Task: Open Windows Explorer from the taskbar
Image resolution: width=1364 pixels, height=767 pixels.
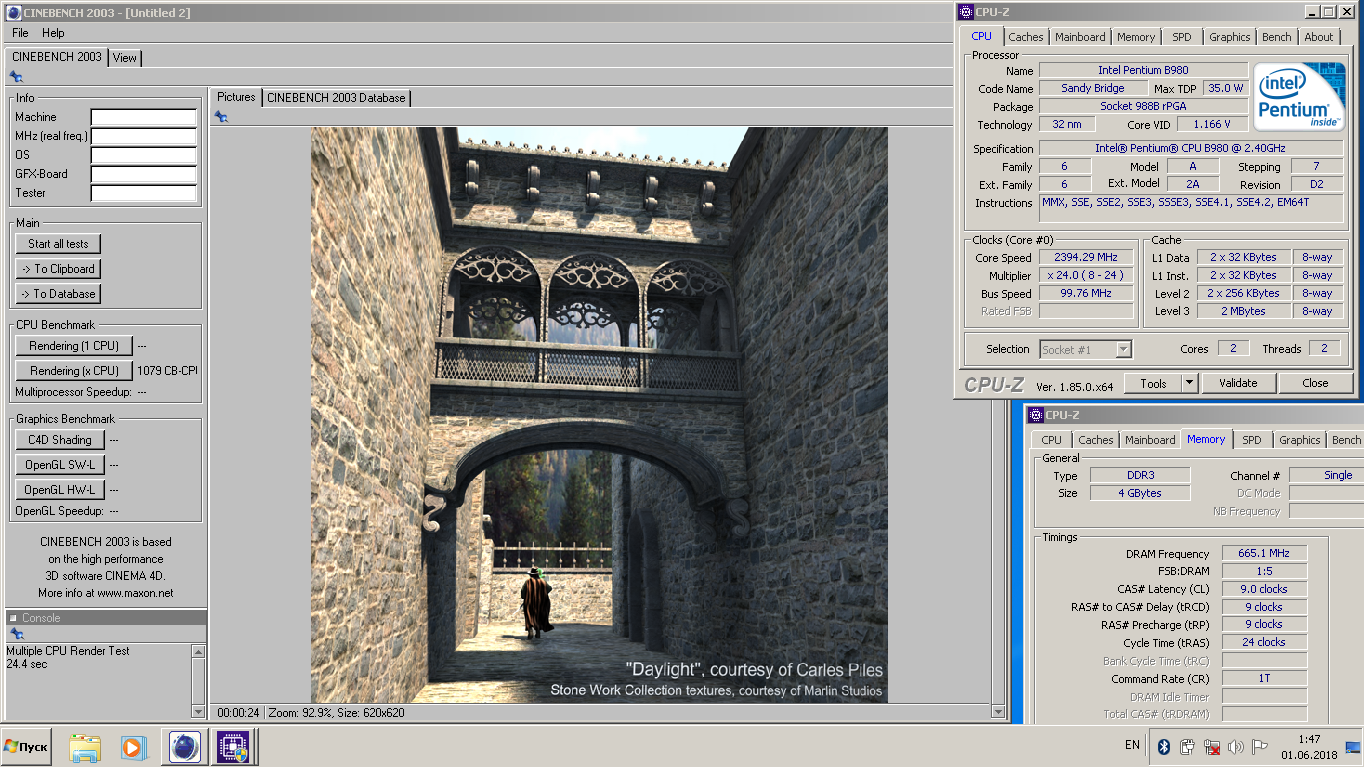Action: [85, 747]
